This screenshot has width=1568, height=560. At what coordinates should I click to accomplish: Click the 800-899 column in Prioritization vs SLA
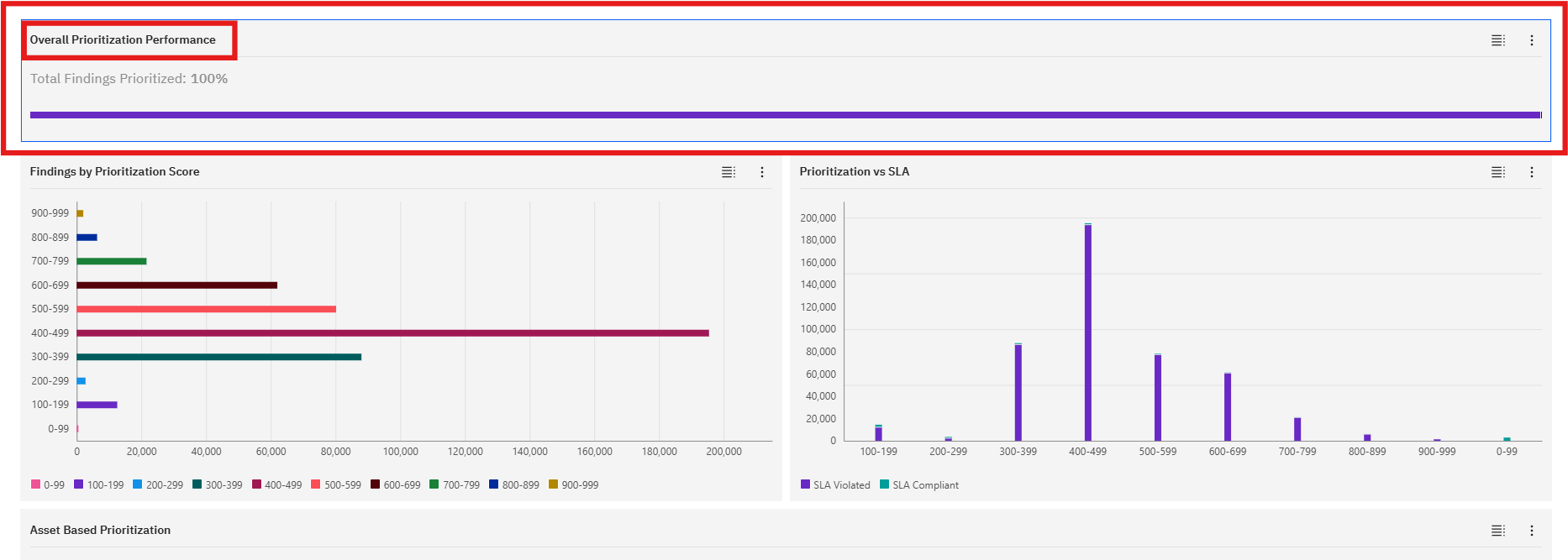coord(1367,437)
